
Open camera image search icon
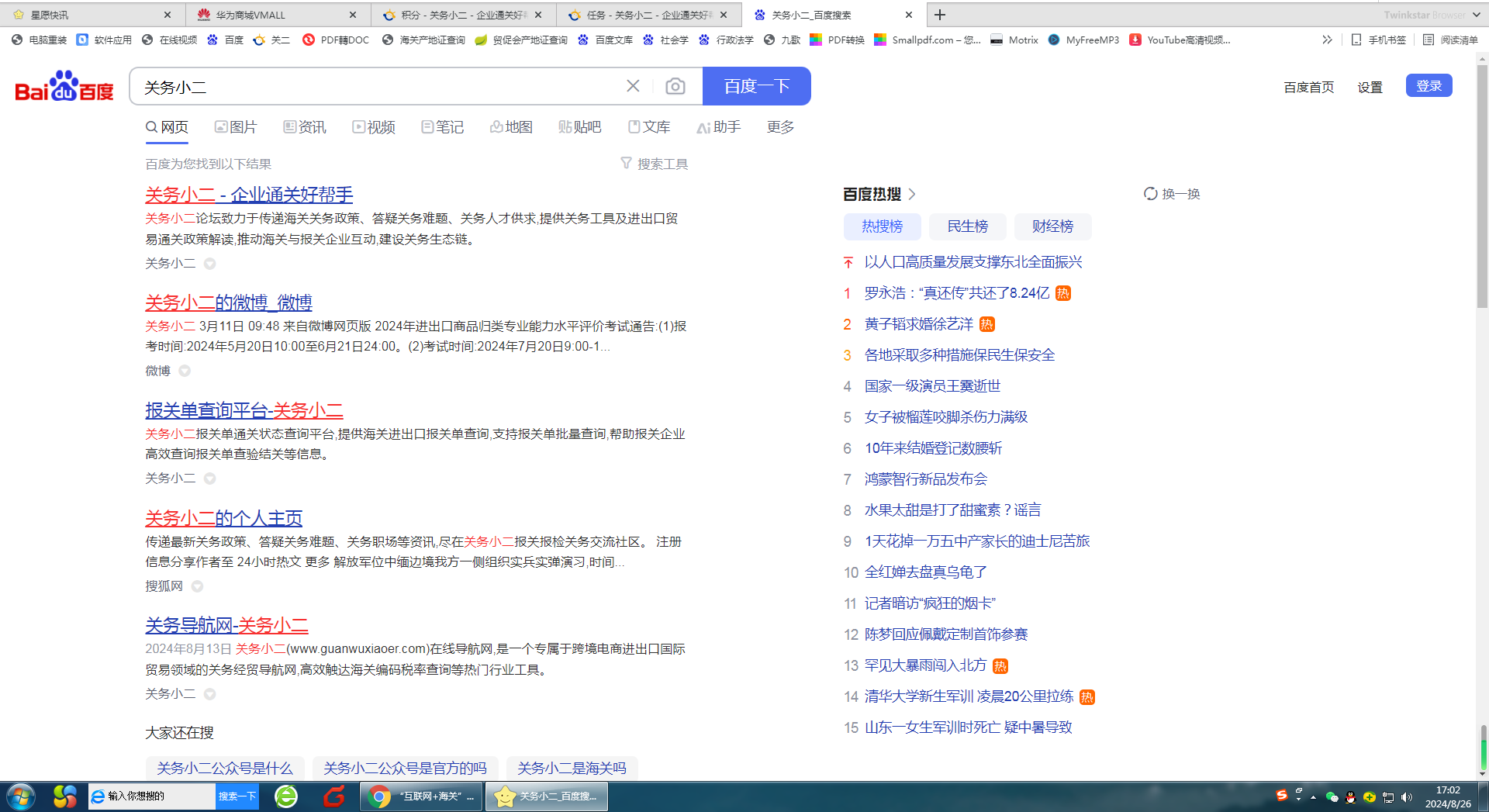coord(675,86)
